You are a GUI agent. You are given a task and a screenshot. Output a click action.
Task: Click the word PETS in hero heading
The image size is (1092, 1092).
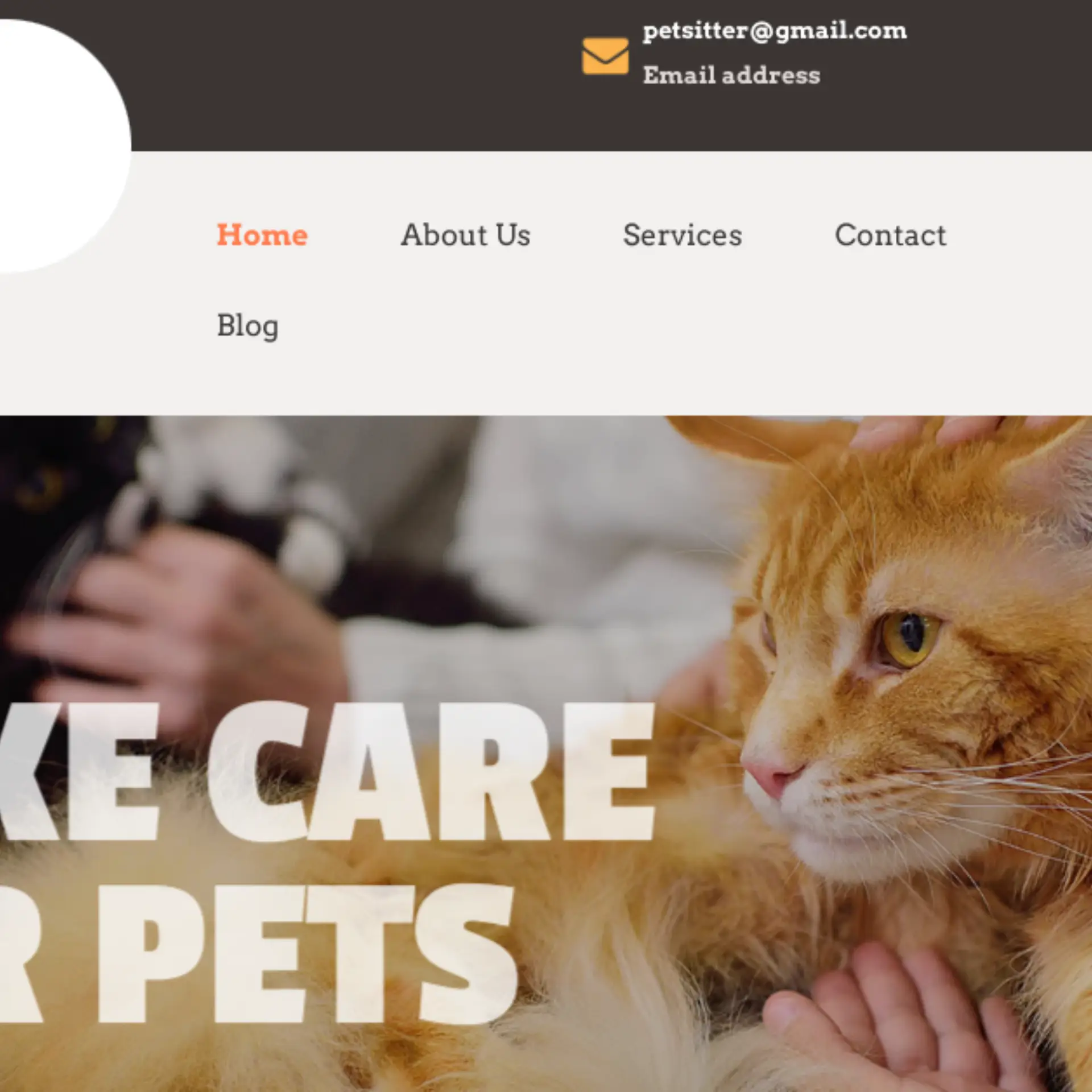click(x=307, y=954)
